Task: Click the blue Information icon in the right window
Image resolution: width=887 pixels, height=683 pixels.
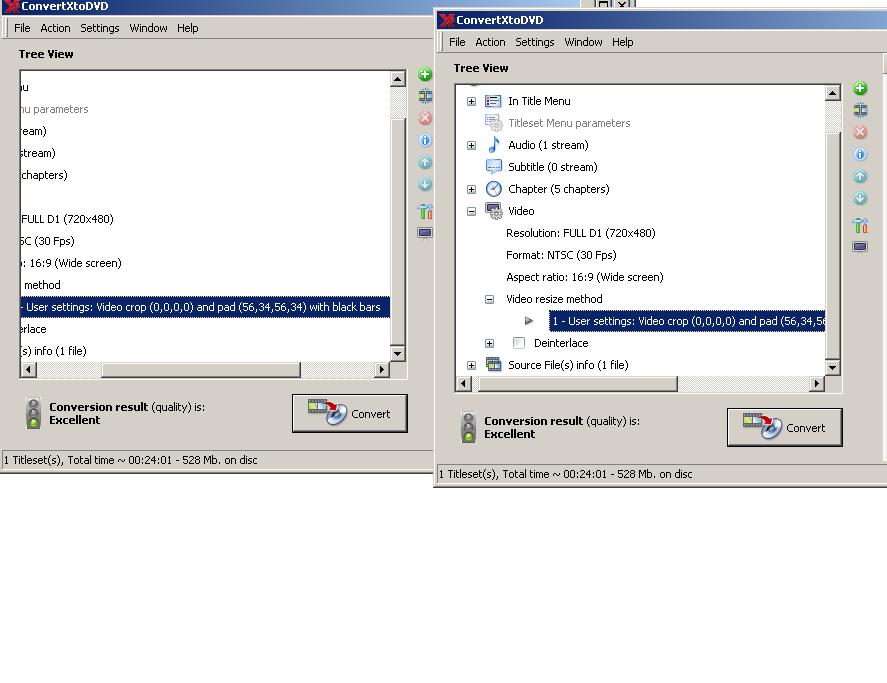Action: click(x=860, y=154)
